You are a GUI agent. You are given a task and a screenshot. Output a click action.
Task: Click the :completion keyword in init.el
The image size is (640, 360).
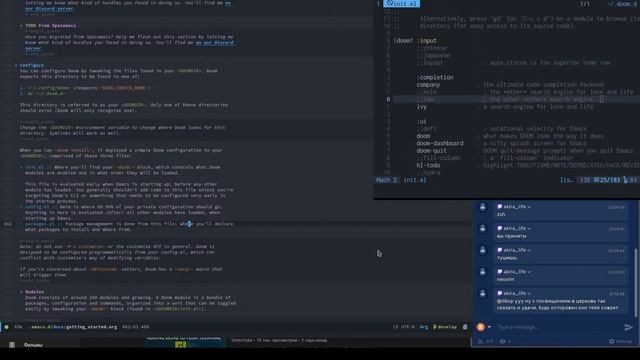[x=435, y=78]
